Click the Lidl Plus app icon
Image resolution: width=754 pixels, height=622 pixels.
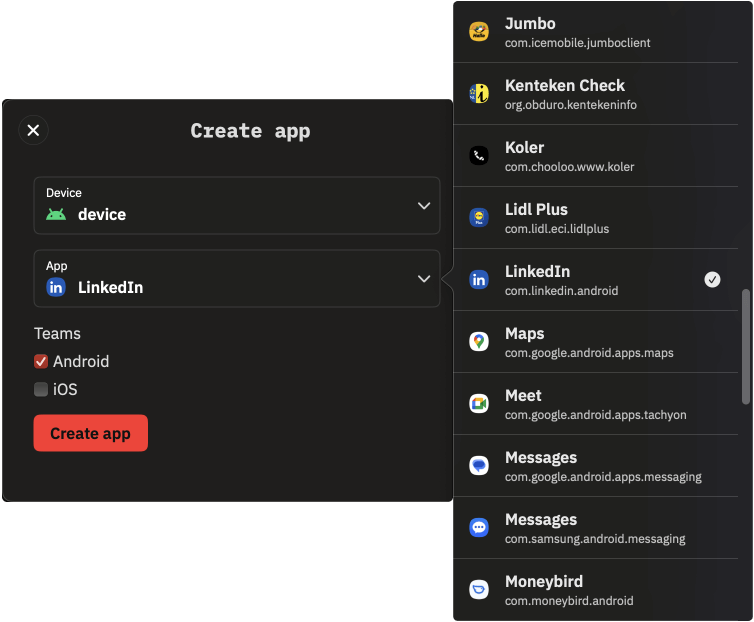pyautogui.click(x=478, y=218)
